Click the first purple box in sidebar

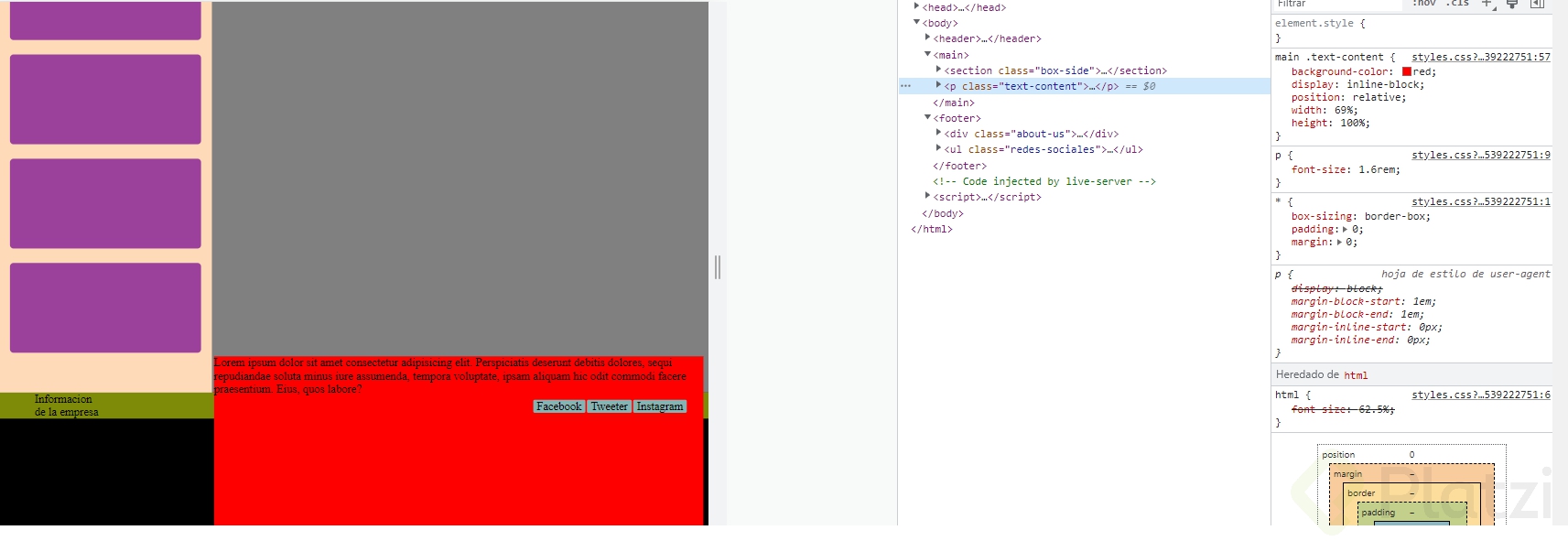pos(105,20)
